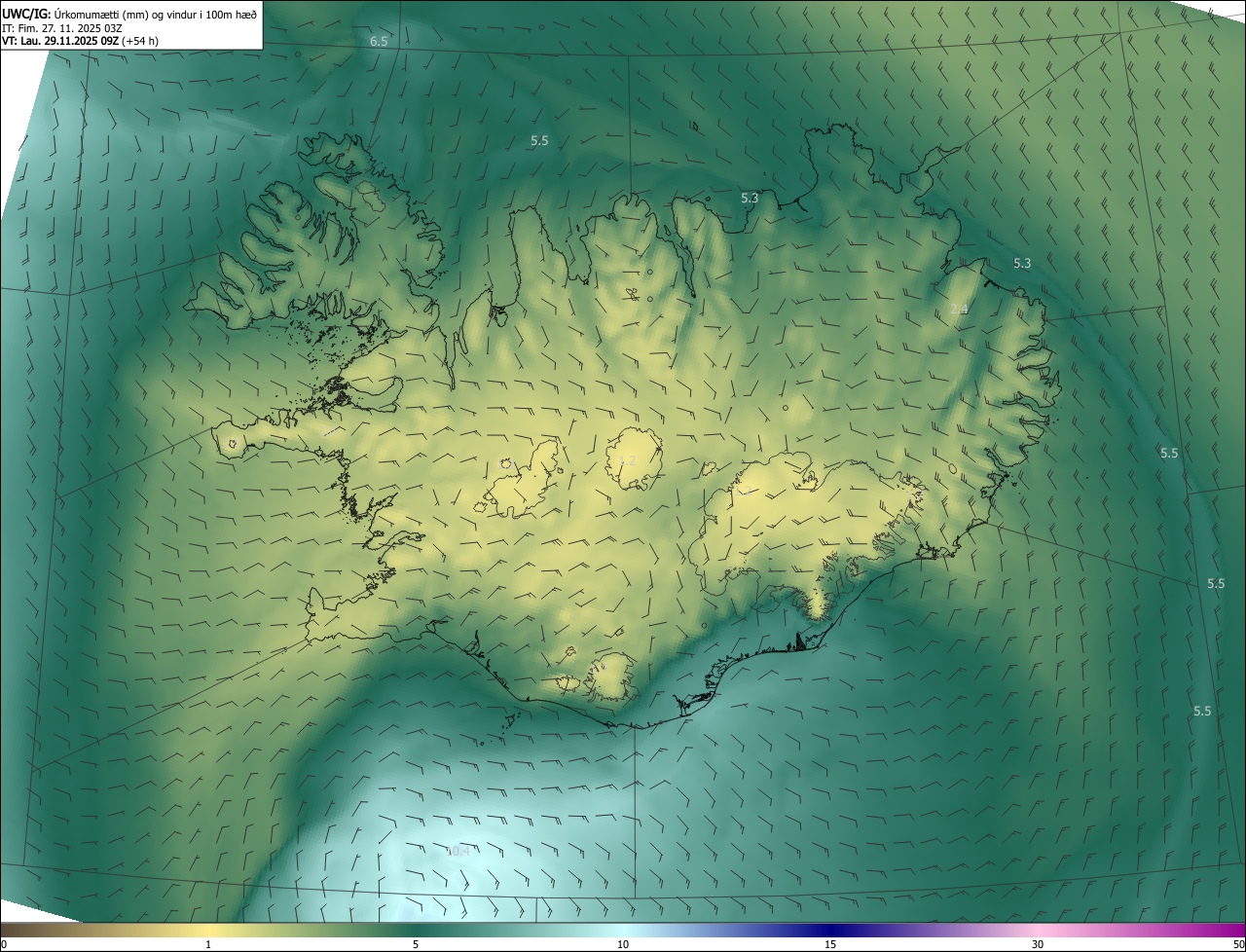
Task: Click the 50 tick on the color scale
Action: click(x=1238, y=944)
